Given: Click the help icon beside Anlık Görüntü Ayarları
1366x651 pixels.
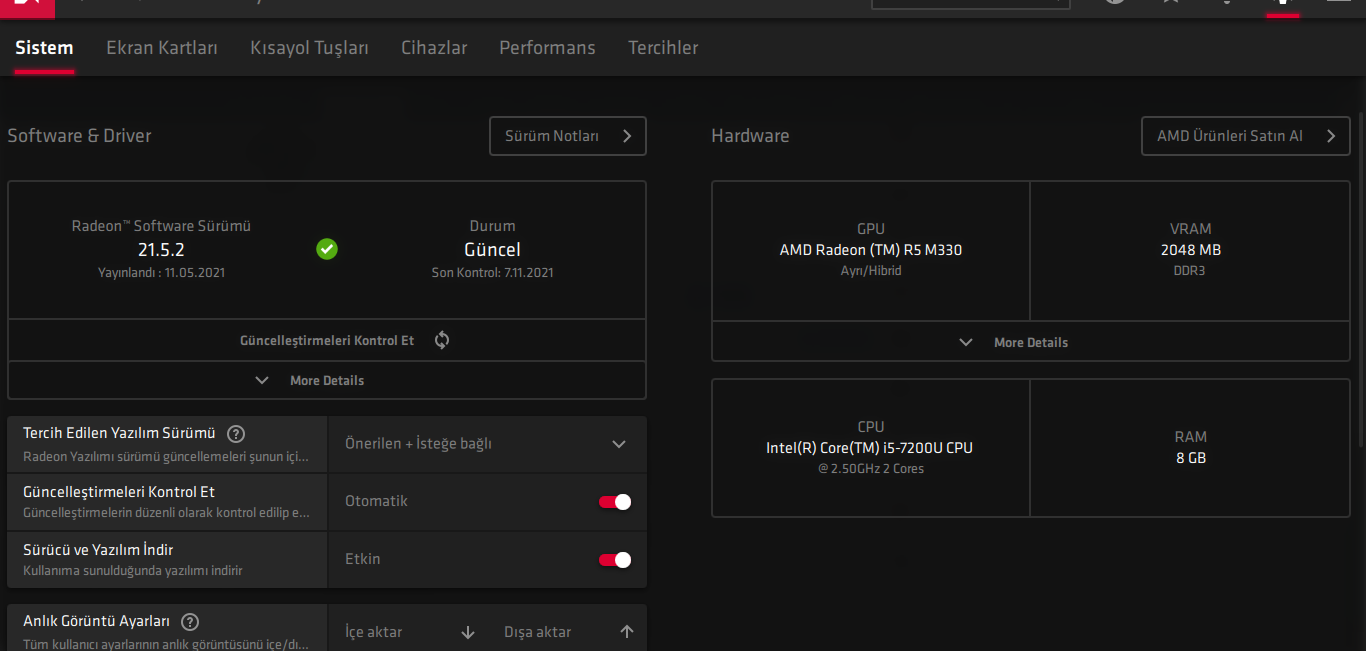Looking at the screenshot, I should (190, 622).
